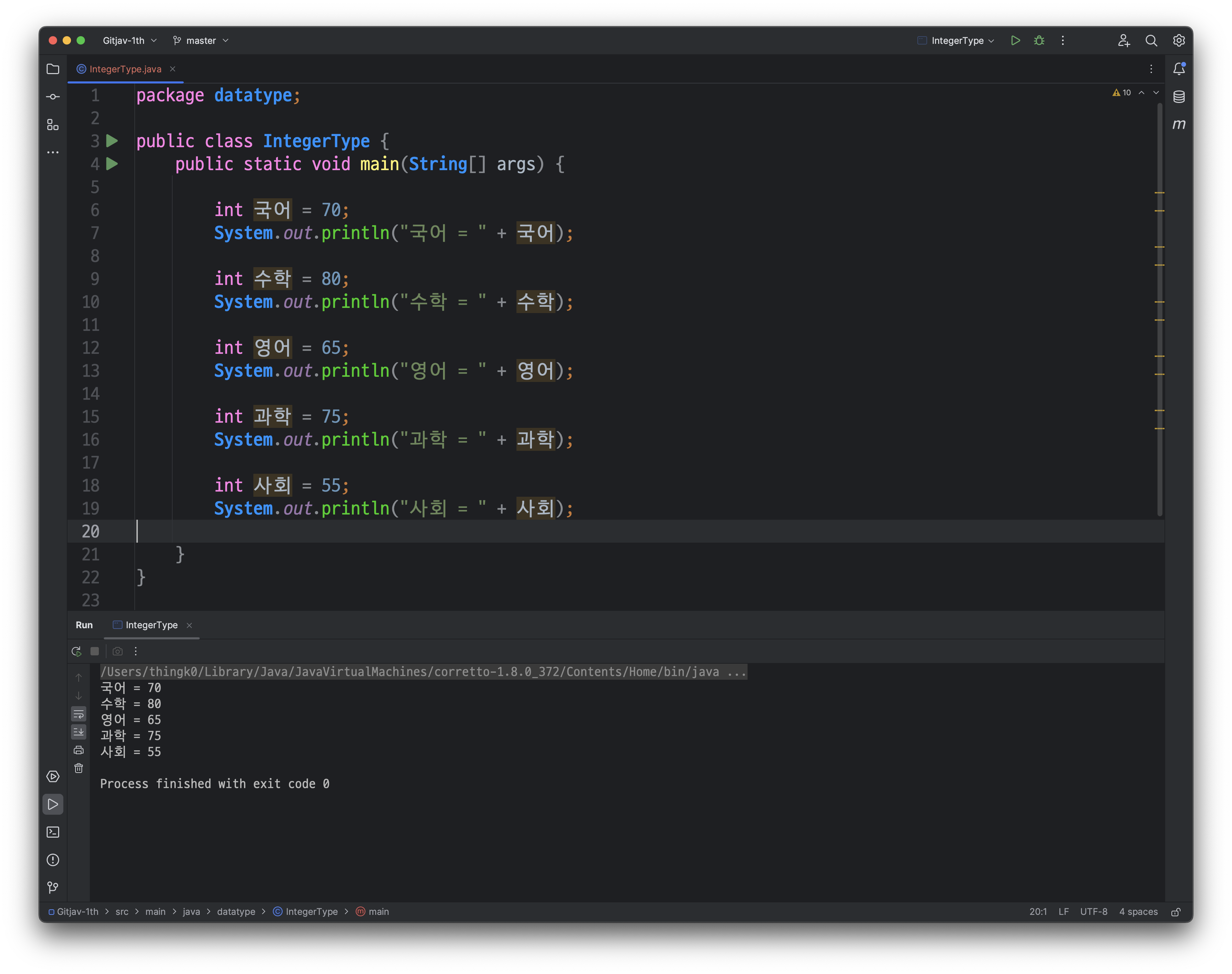Open the Structure tool window
The height and width of the screenshot is (974, 1232).
coord(53,124)
